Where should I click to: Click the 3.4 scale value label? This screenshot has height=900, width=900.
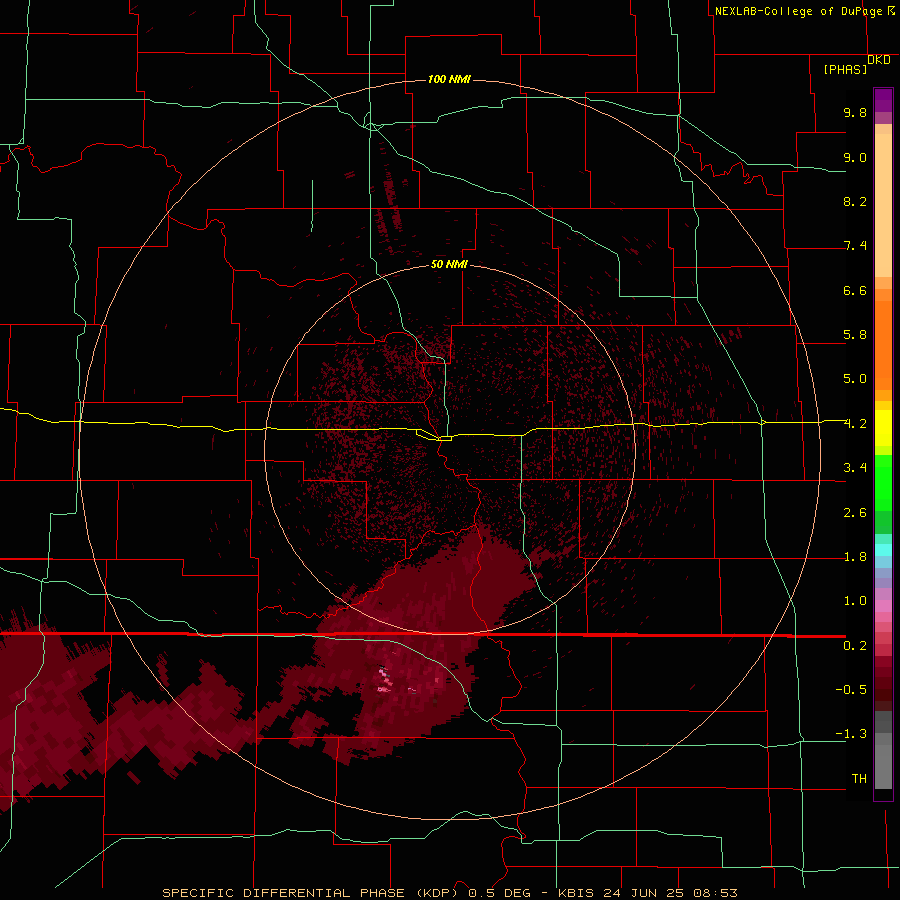855,468
